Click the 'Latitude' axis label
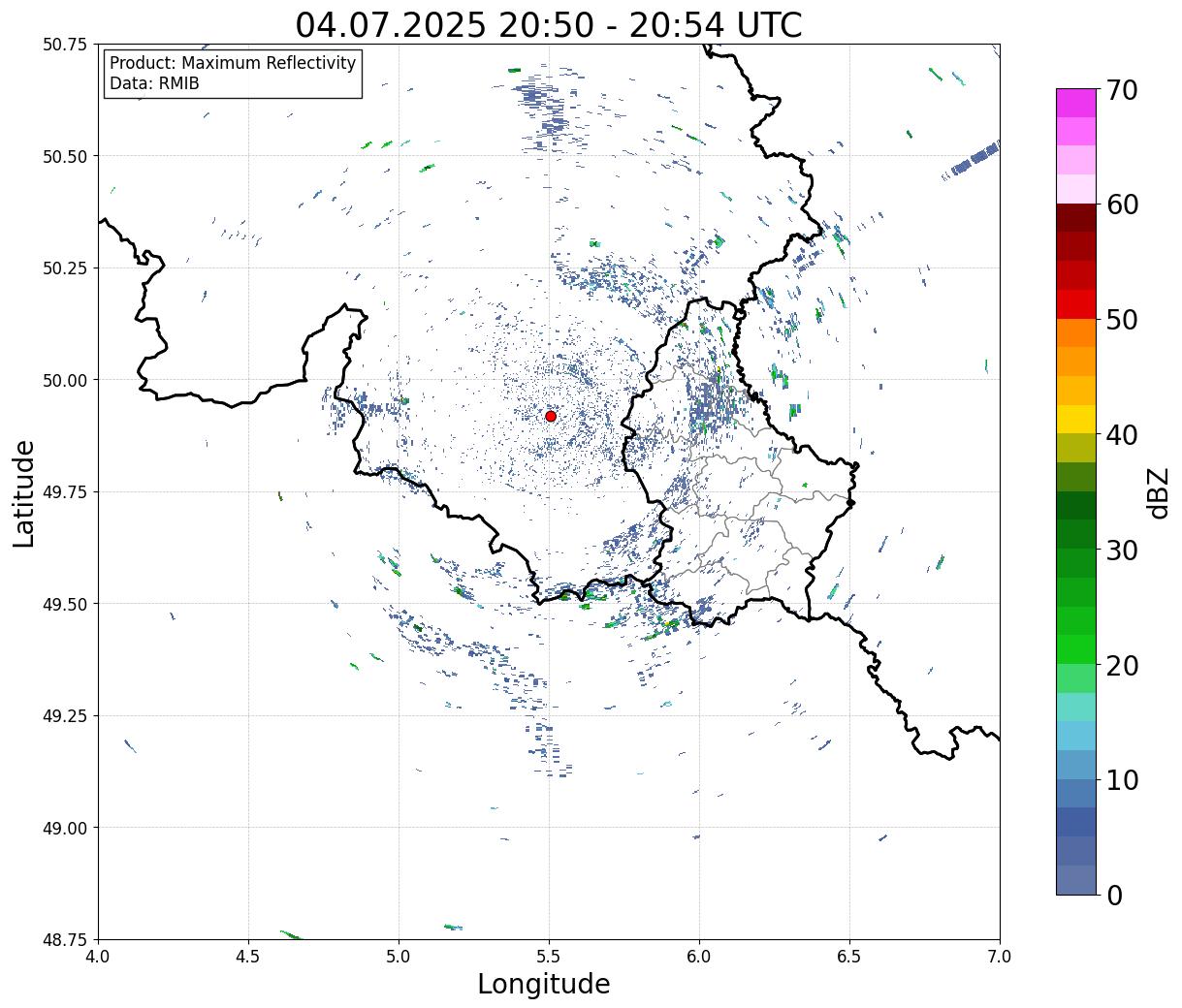 (x=24, y=493)
